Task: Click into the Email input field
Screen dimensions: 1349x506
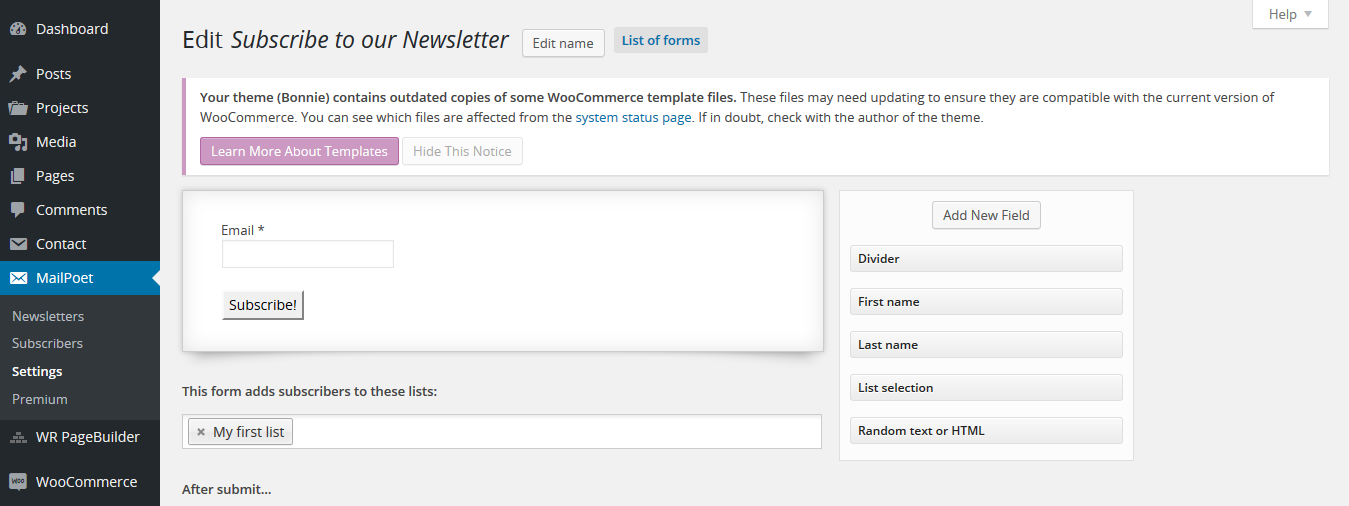Action: point(308,254)
